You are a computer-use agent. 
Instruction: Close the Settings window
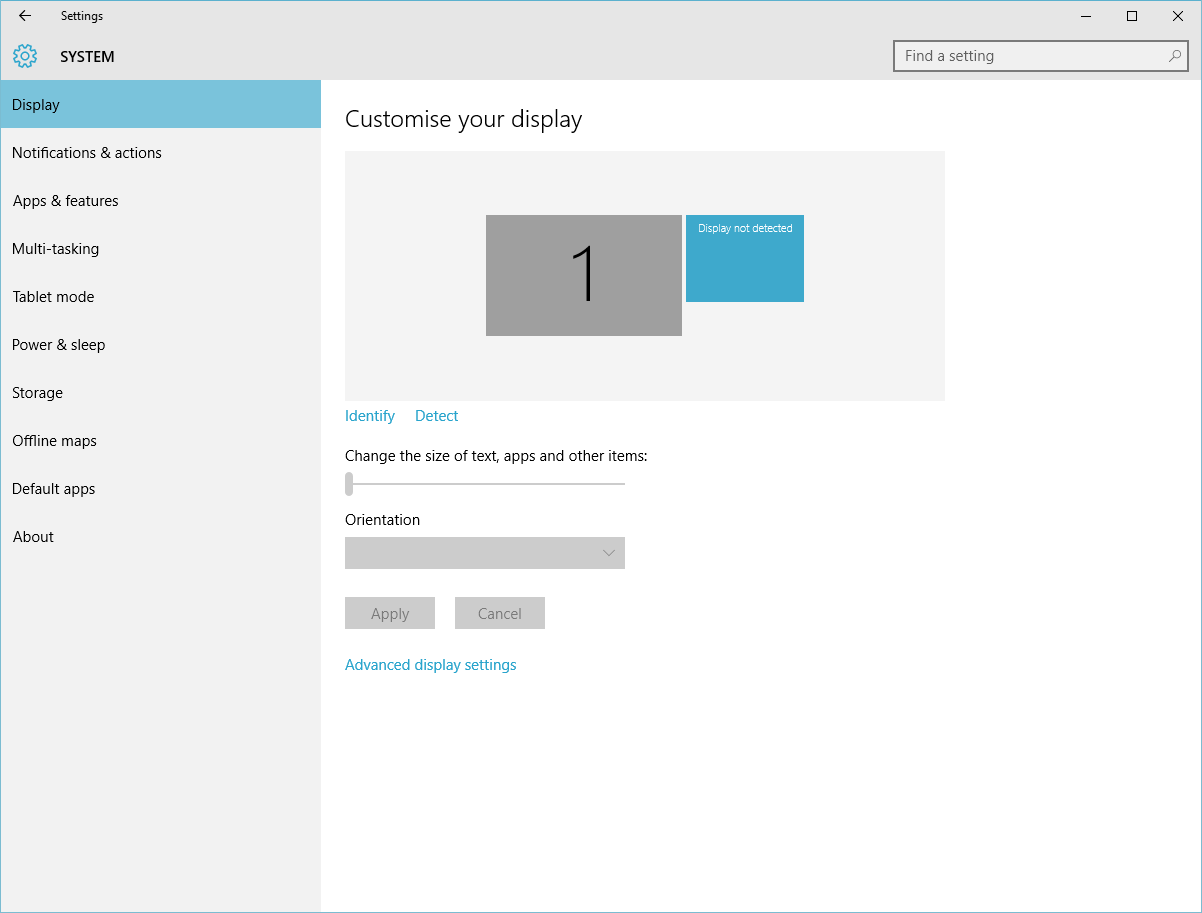tap(1178, 16)
